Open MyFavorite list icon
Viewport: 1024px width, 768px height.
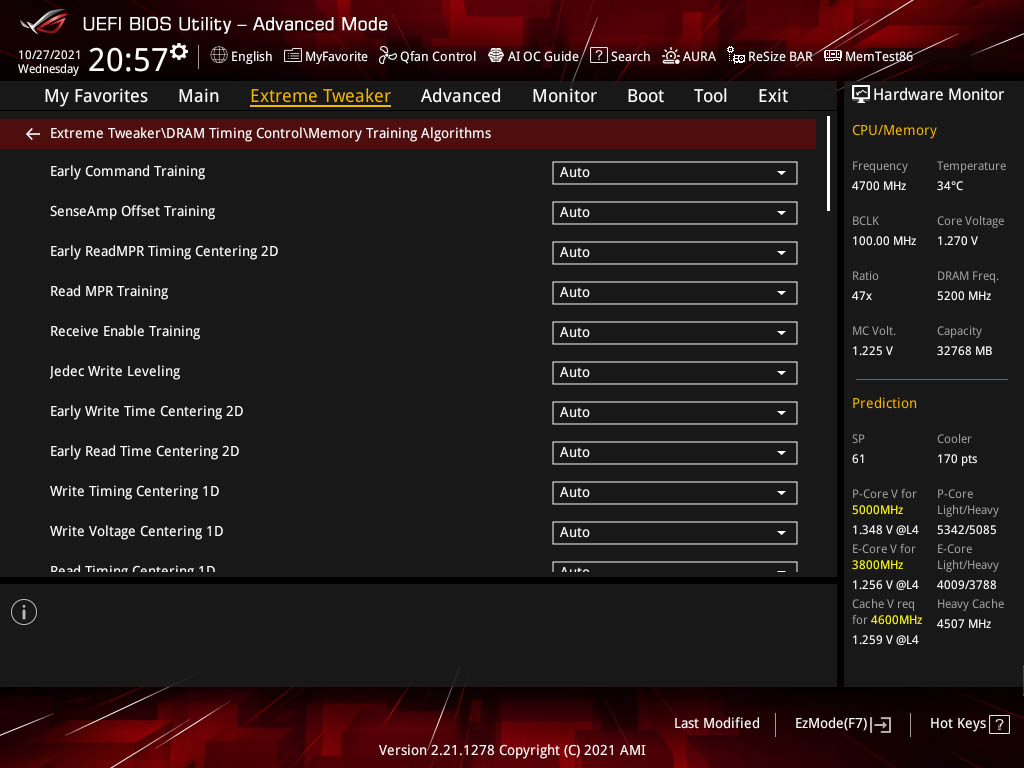coord(293,56)
